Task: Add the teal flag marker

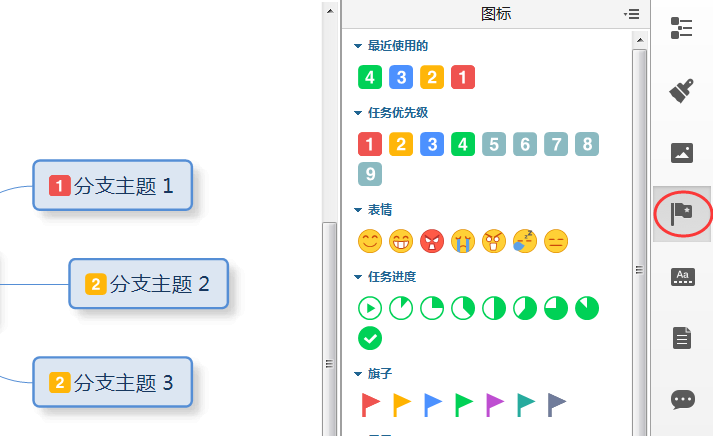Action: tap(526, 405)
